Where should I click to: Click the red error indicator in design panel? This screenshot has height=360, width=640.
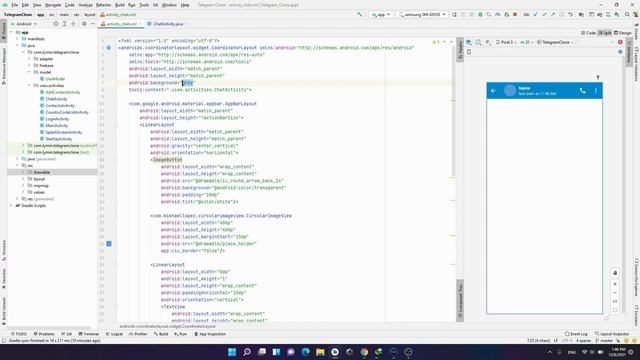coord(620,42)
